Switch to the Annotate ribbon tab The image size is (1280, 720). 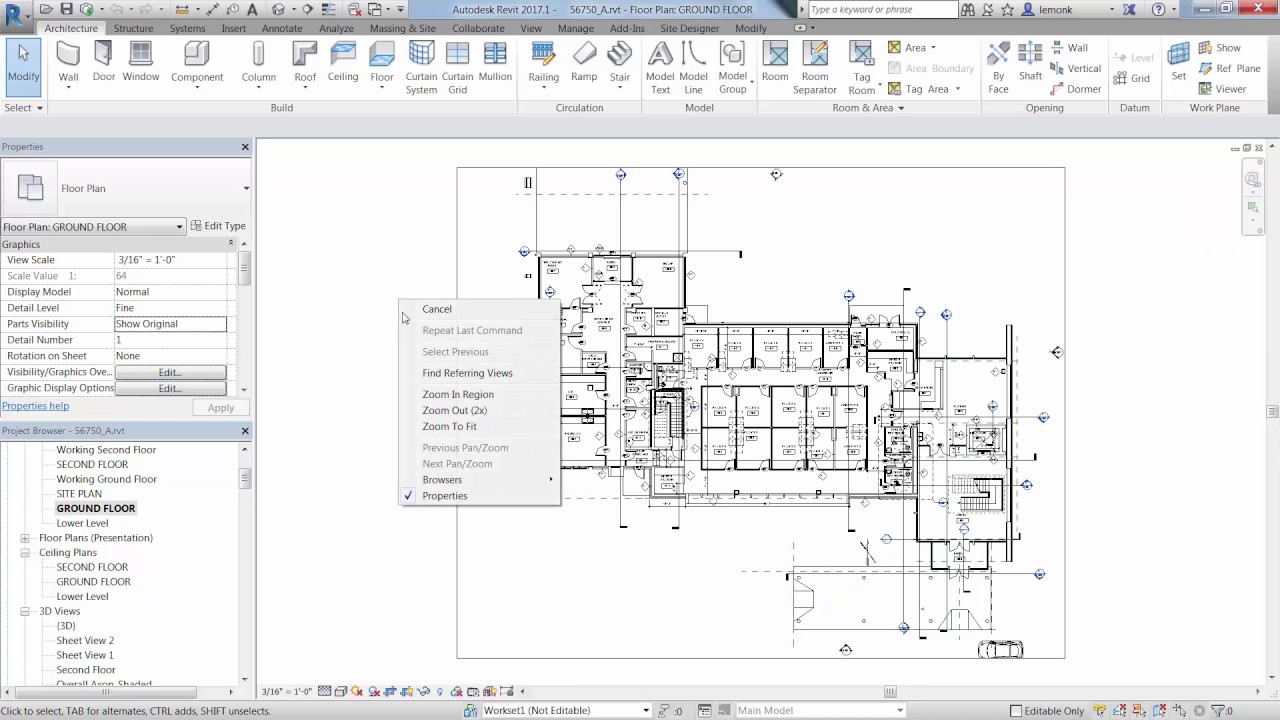(x=282, y=28)
